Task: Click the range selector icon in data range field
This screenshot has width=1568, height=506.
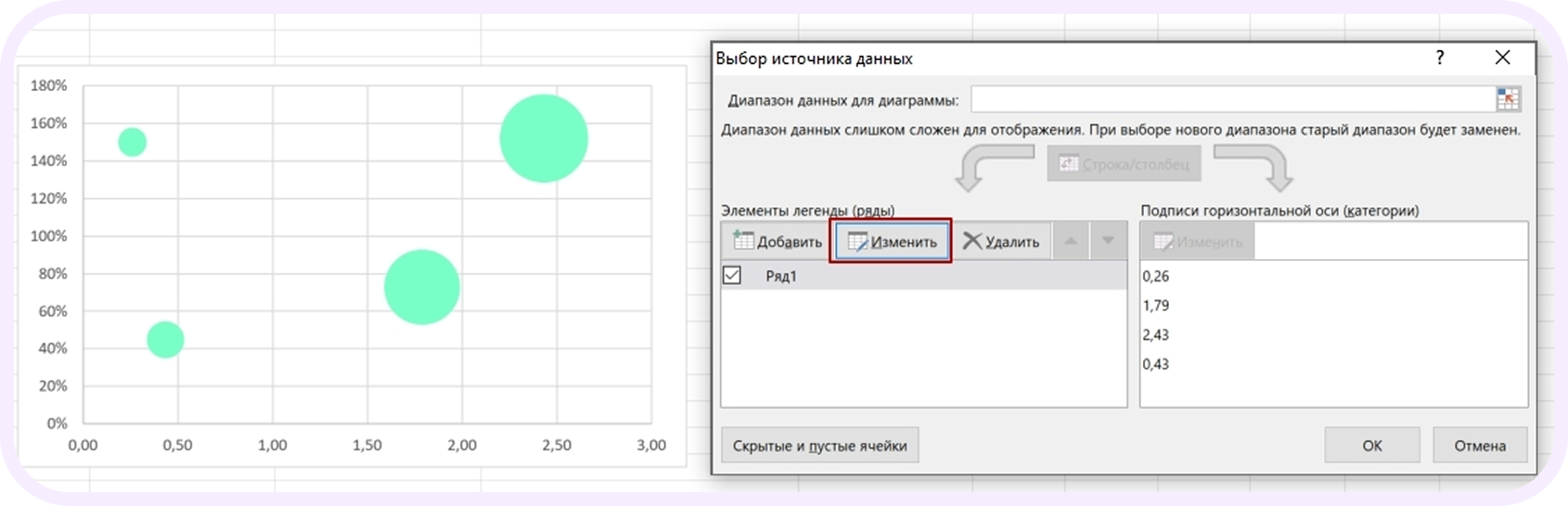Action: [x=1508, y=99]
